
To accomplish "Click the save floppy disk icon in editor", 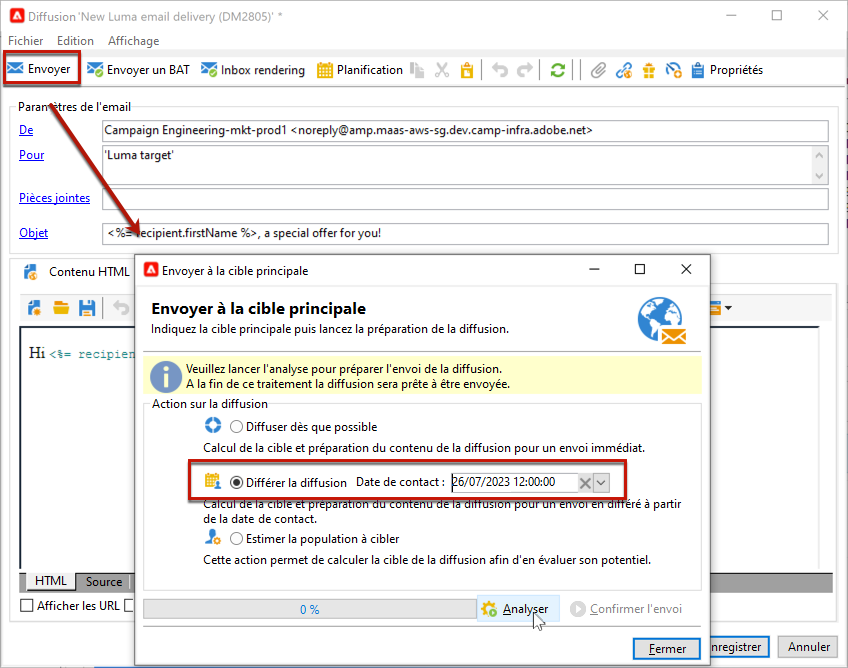I will pos(87,308).
